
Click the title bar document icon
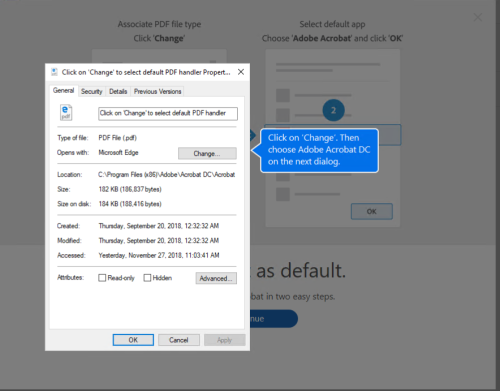pyautogui.click(x=54, y=72)
